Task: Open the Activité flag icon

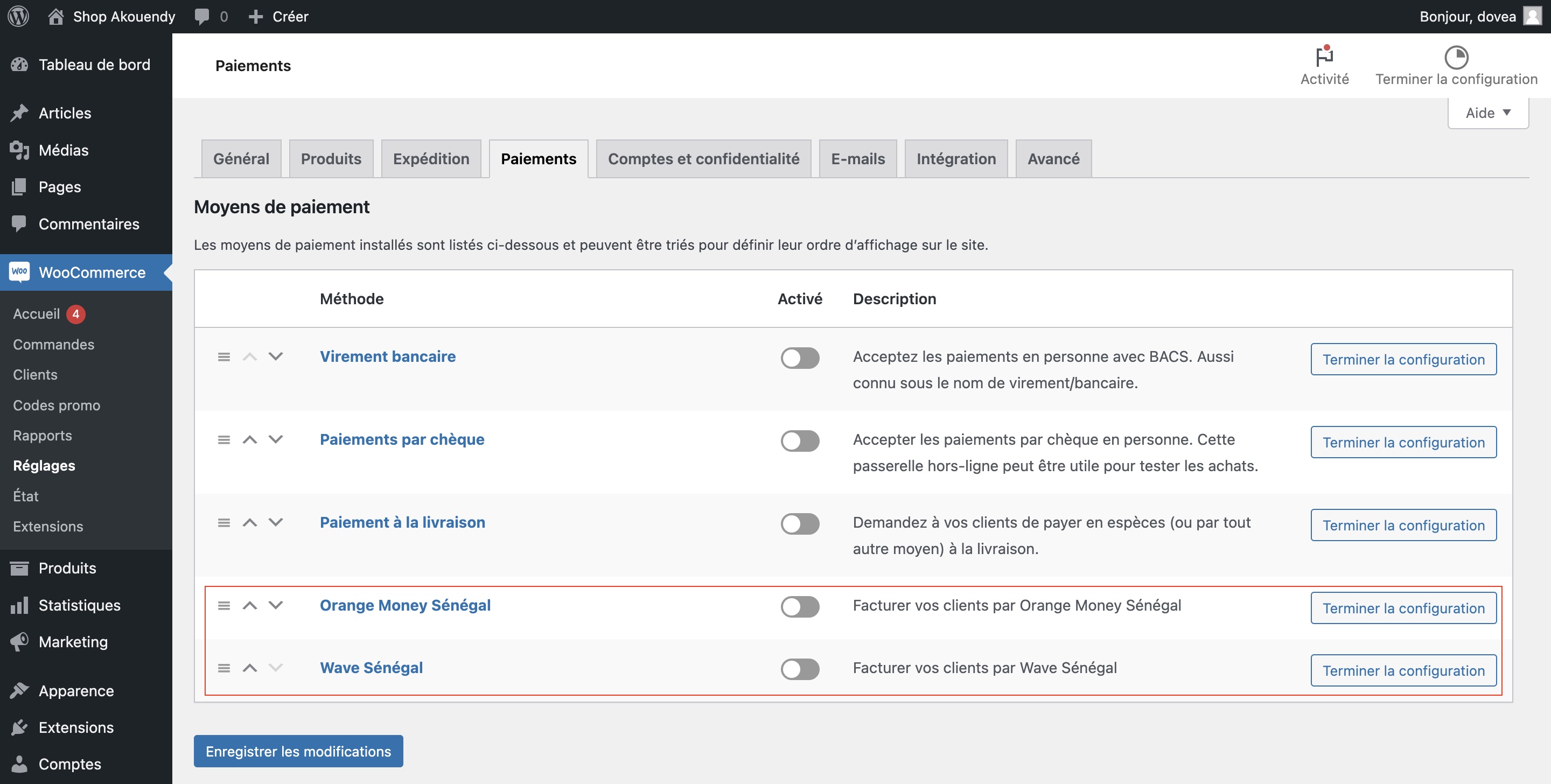Action: (1324, 57)
